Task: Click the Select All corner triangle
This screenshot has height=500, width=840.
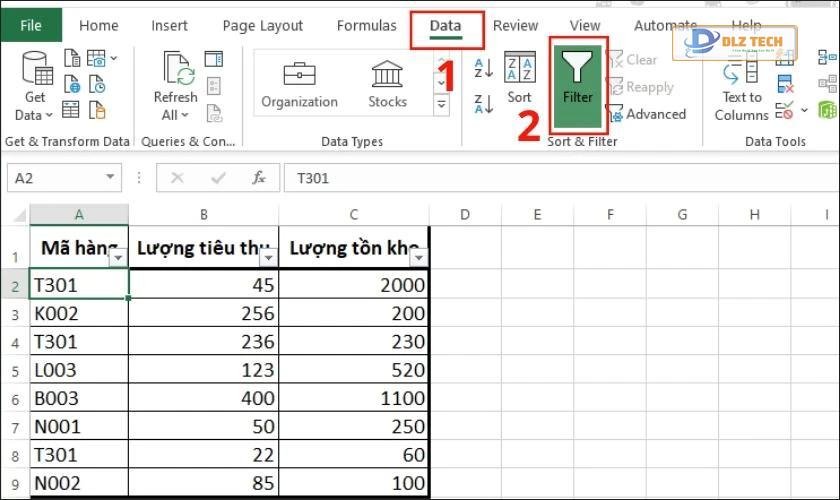Action: point(19,215)
